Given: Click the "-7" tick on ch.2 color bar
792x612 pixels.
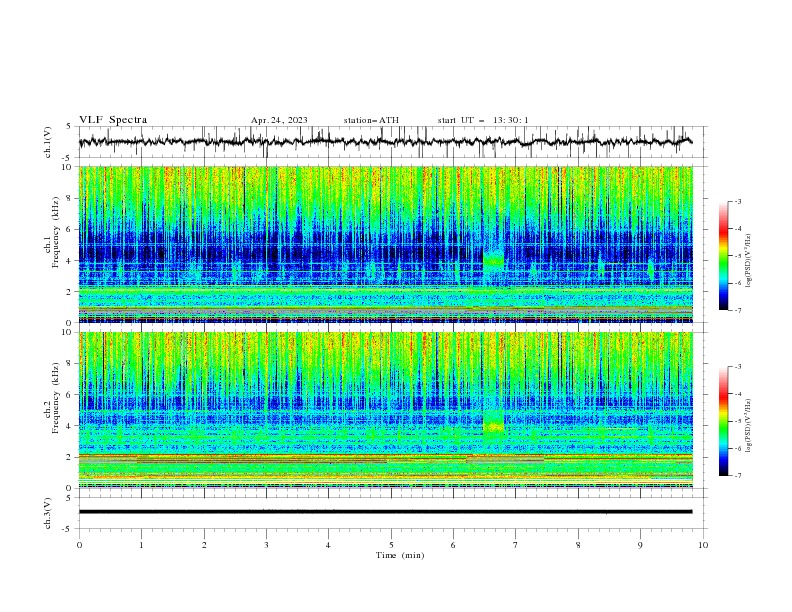Looking at the screenshot, I should 737,476.
